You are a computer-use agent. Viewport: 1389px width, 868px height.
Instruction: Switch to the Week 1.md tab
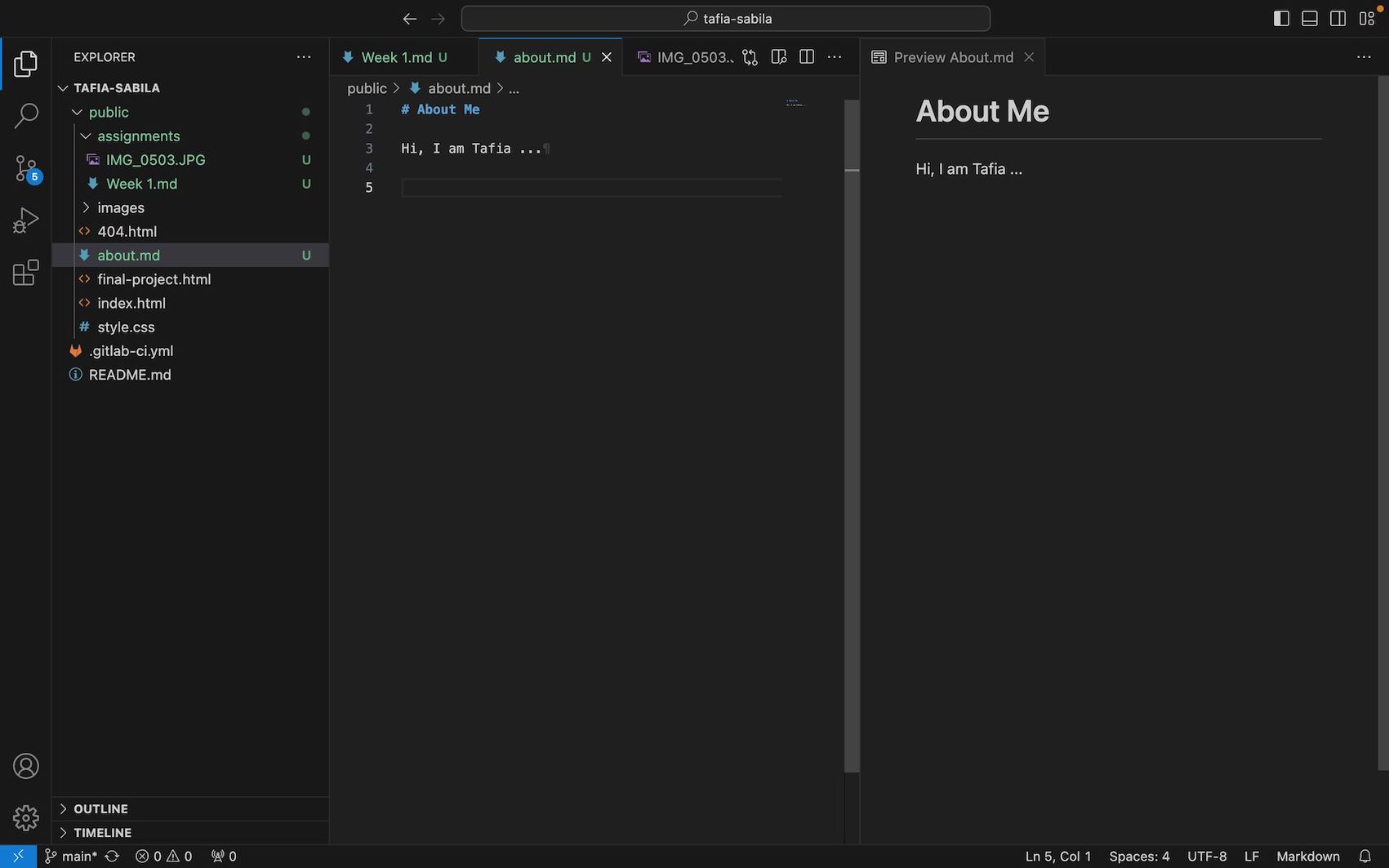404,57
